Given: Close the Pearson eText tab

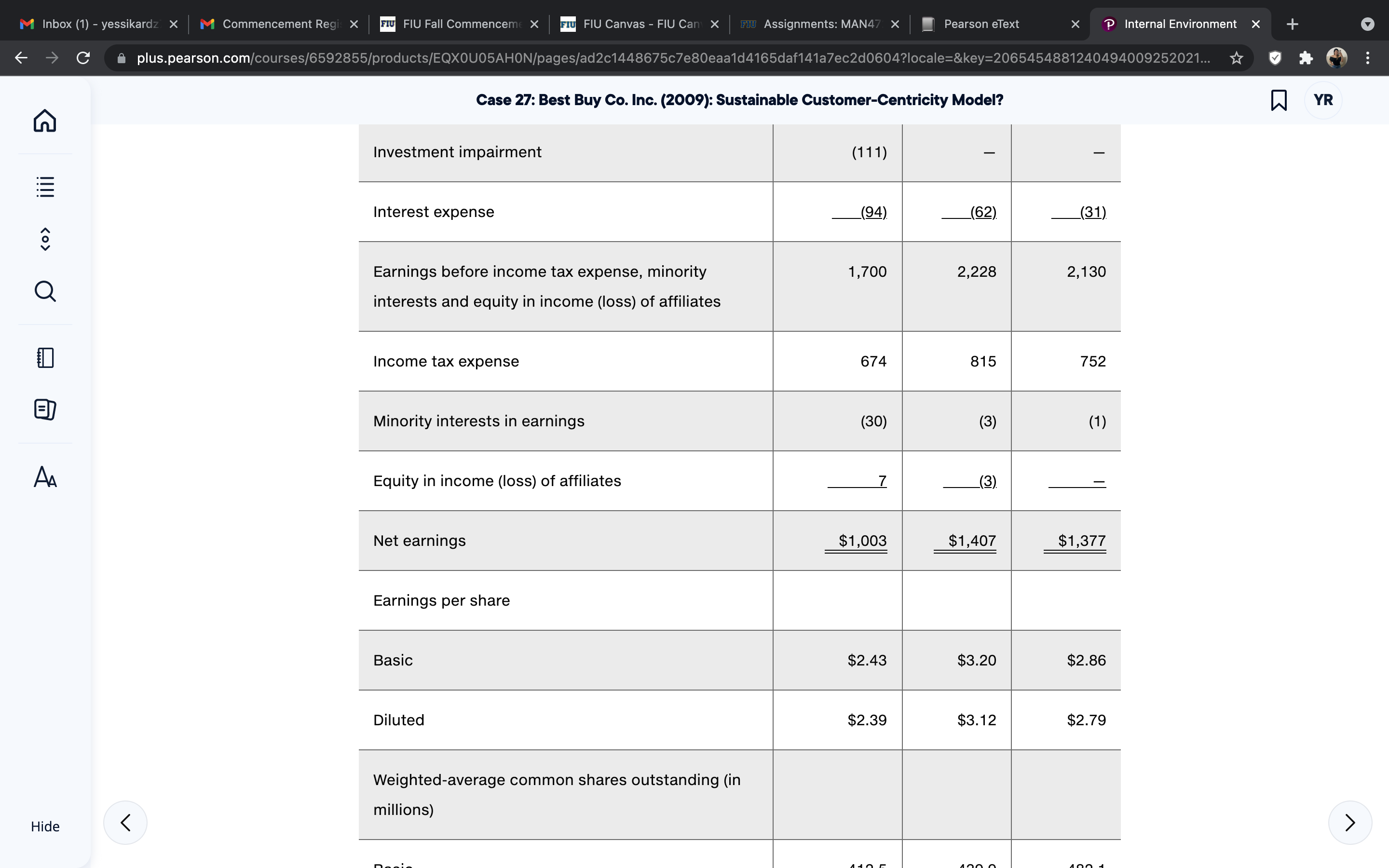Looking at the screenshot, I should 1076,24.
